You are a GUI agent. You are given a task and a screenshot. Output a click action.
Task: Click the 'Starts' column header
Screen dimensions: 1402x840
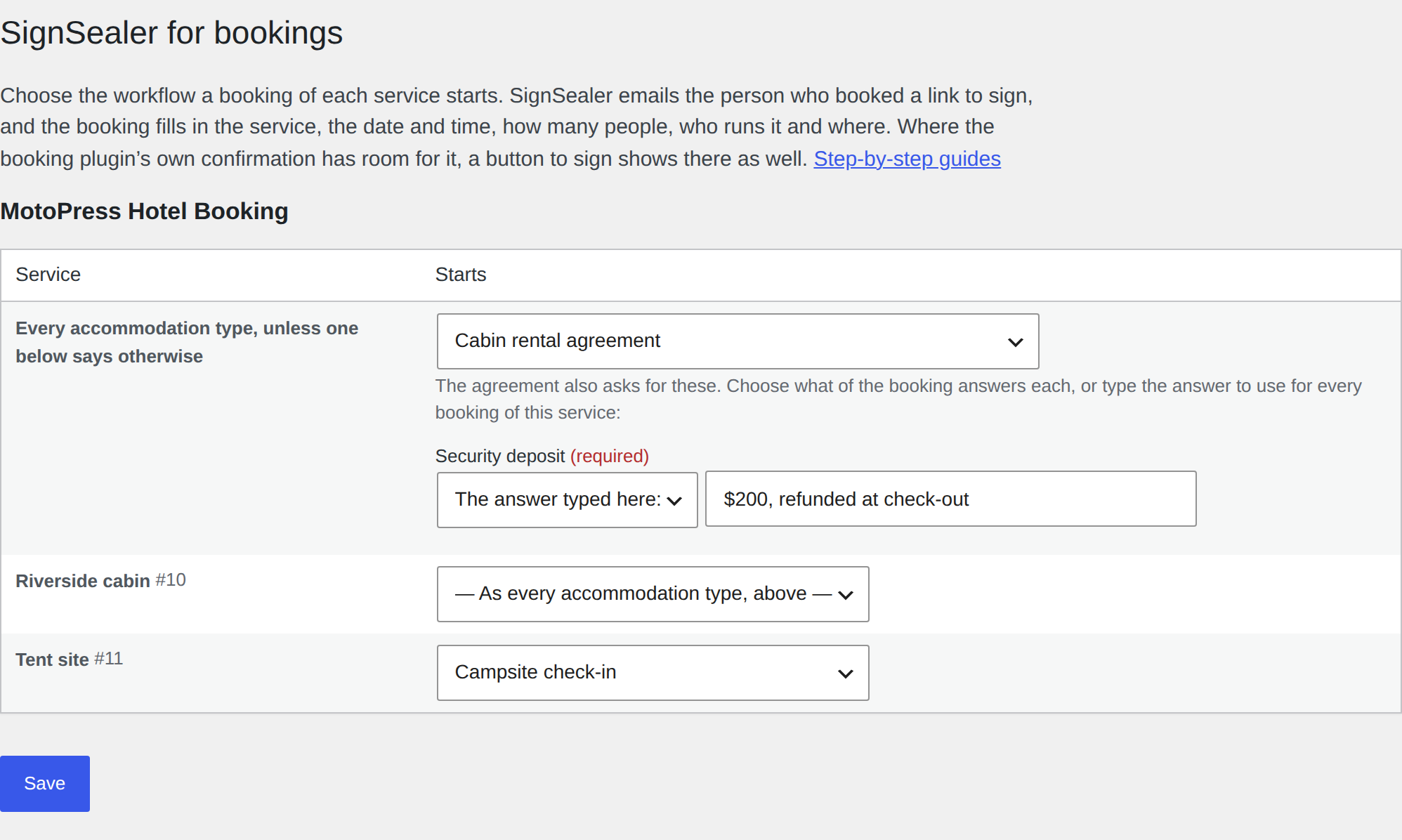click(460, 275)
